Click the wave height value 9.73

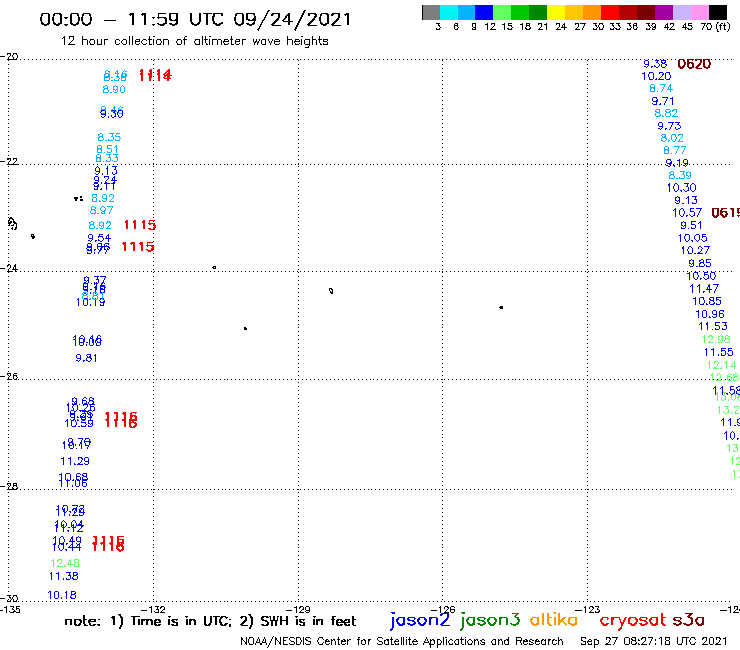tap(669, 126)
